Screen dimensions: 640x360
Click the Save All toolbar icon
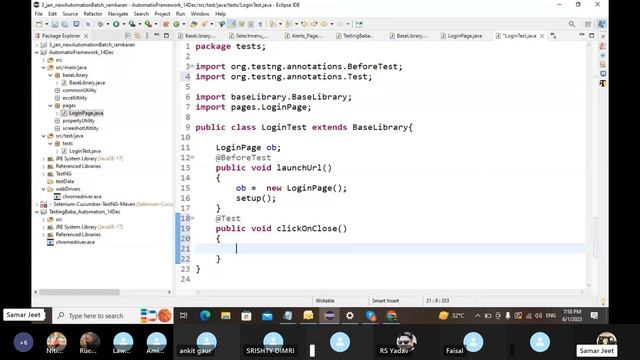[x=64, y=24]
